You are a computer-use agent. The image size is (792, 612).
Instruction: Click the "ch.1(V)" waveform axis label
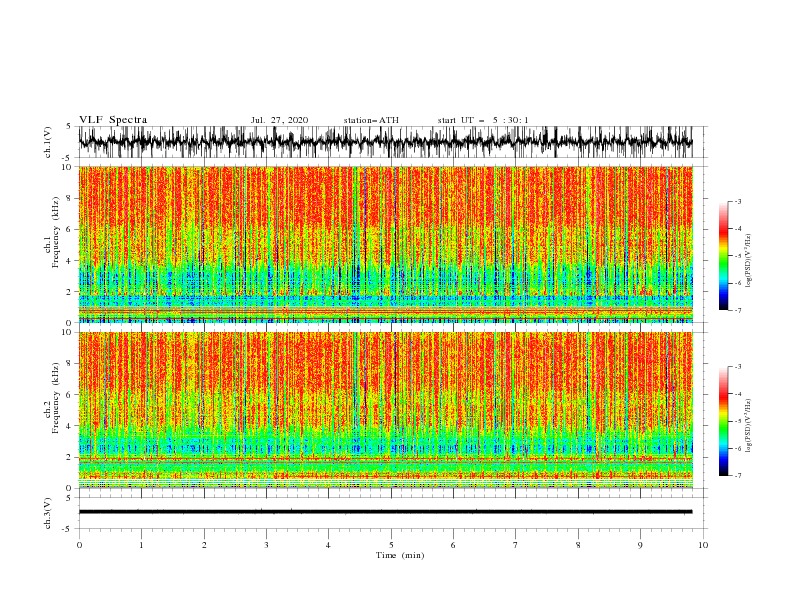[48, 142]
